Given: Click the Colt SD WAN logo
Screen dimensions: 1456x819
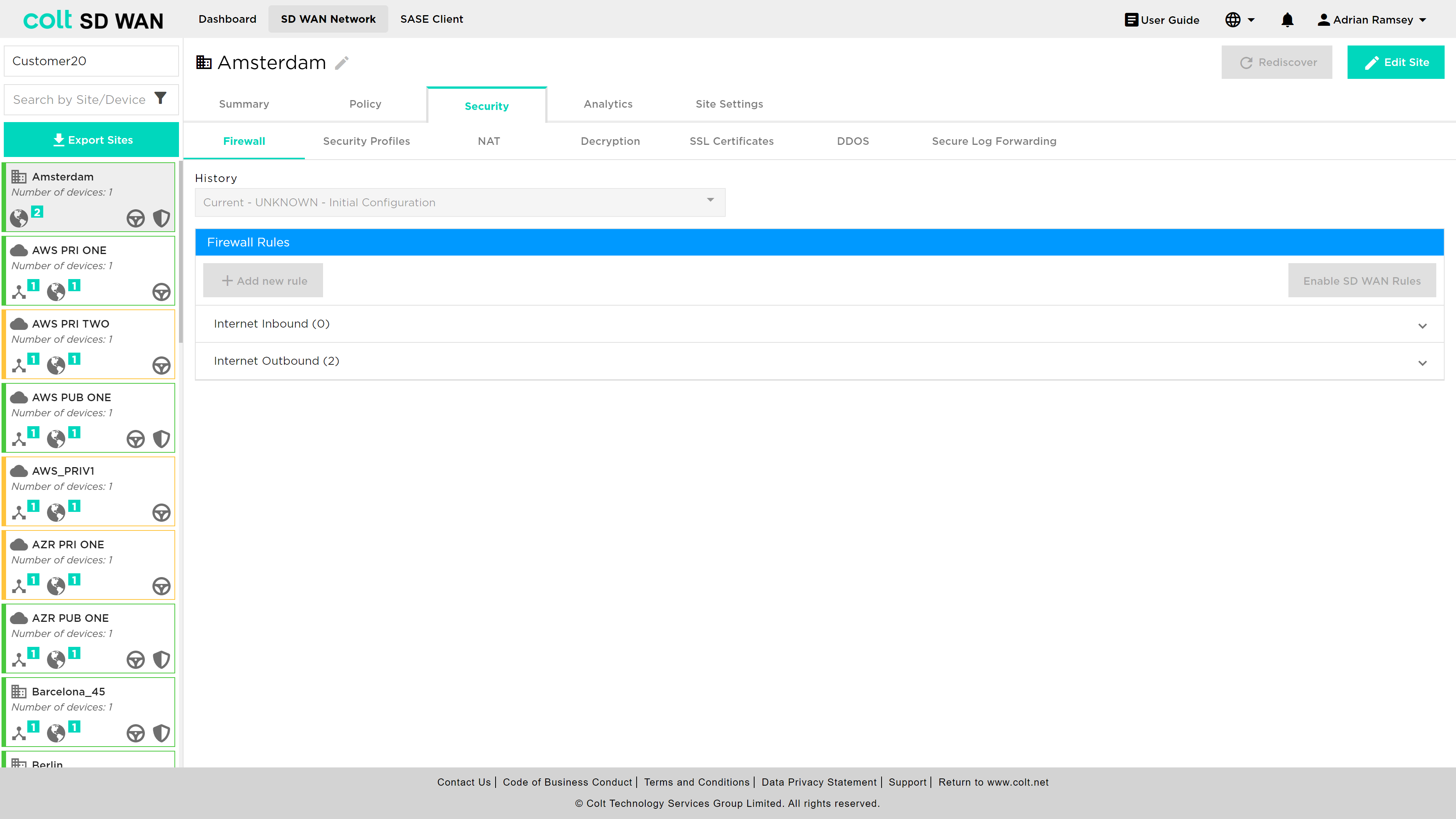Looking at the screenshot, I should [93, 20].
